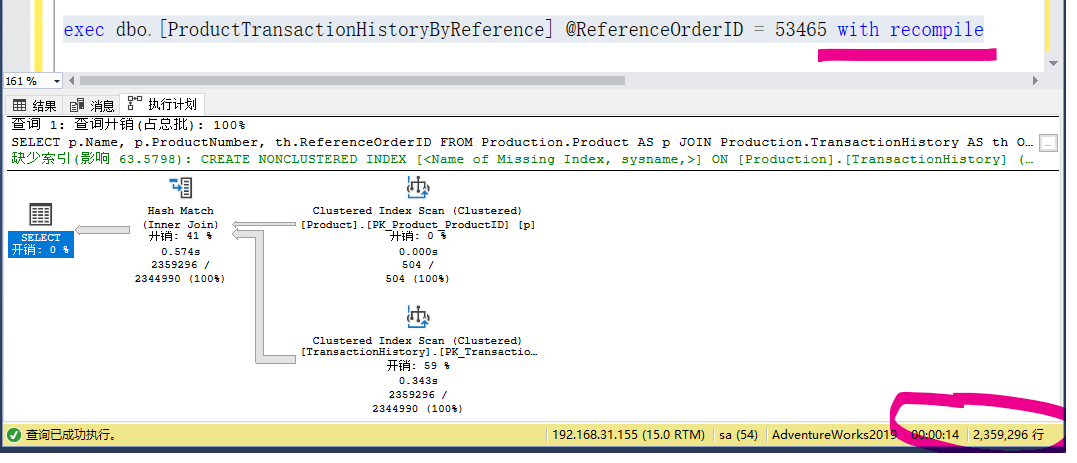The image size is (1077, 463).
Task: Click the results grid tab icon
Action: point(20,105)
